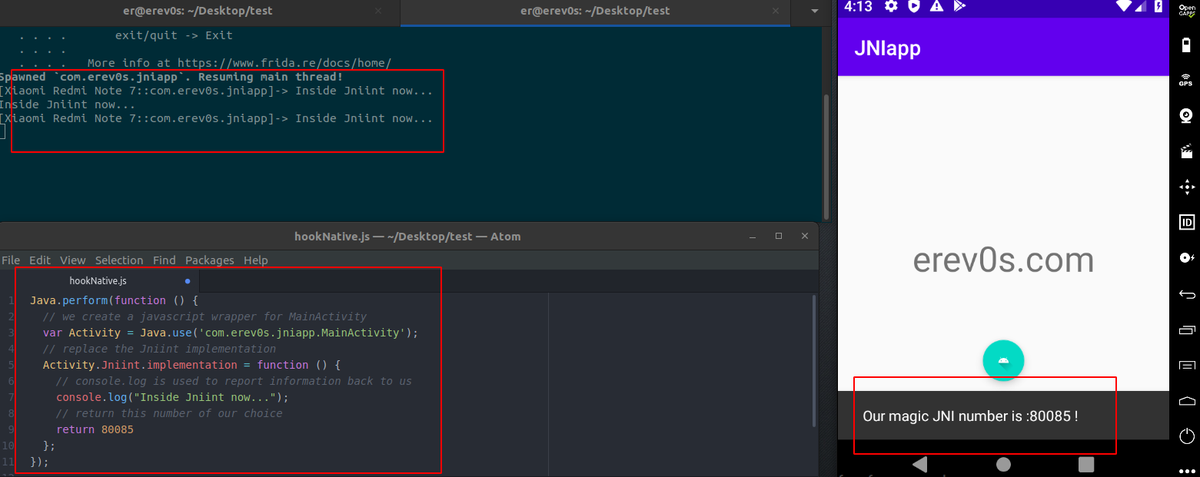Screen dimensions: 1200x477
Task: Tap the Wi-Fi signal icon in status bar
Action: coord(1123,6)
